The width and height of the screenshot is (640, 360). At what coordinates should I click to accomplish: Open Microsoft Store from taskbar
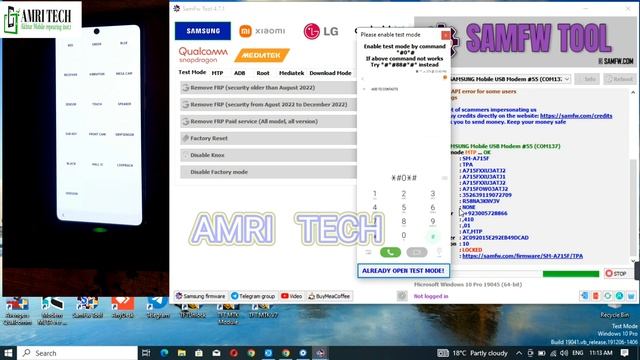(x=199, y=353)
